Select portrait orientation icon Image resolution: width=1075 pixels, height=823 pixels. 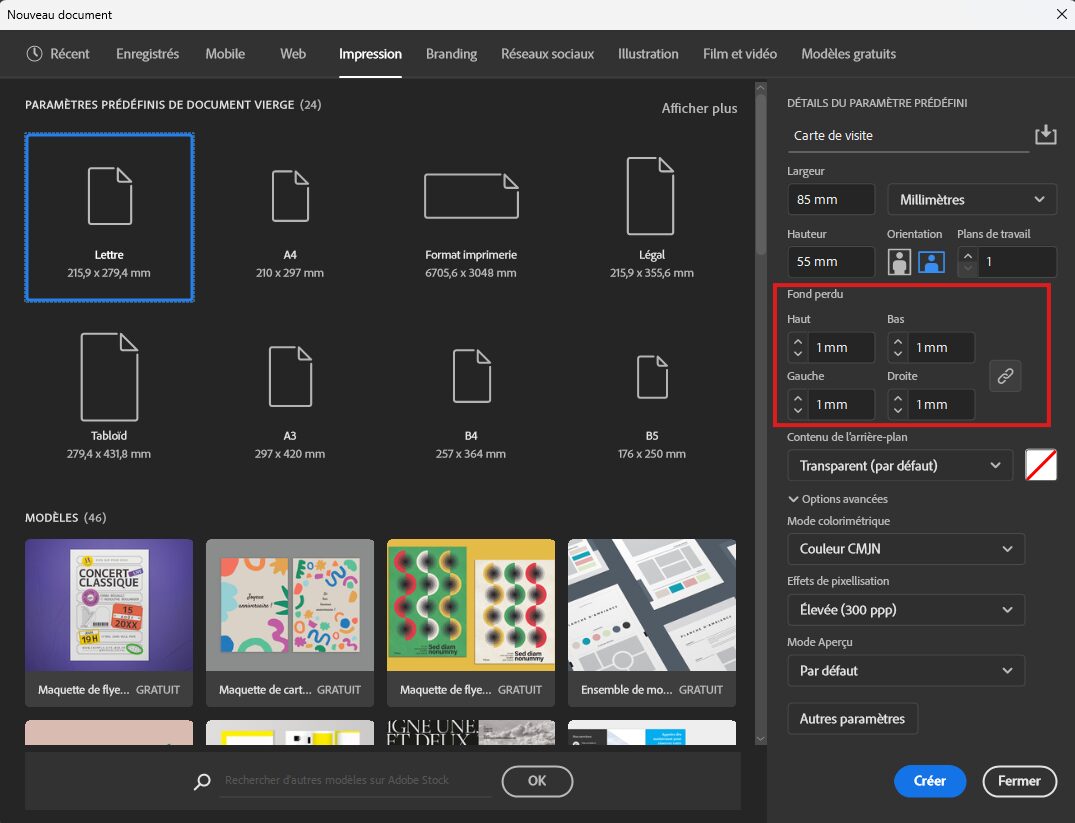[901, 262]
